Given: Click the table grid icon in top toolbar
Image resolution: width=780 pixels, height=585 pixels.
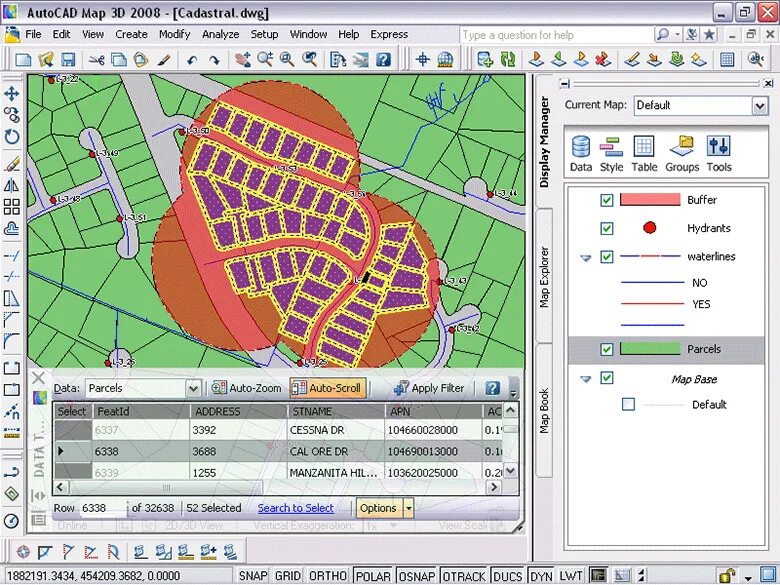Looking at the screenshot, I should (x=727, y=60).
